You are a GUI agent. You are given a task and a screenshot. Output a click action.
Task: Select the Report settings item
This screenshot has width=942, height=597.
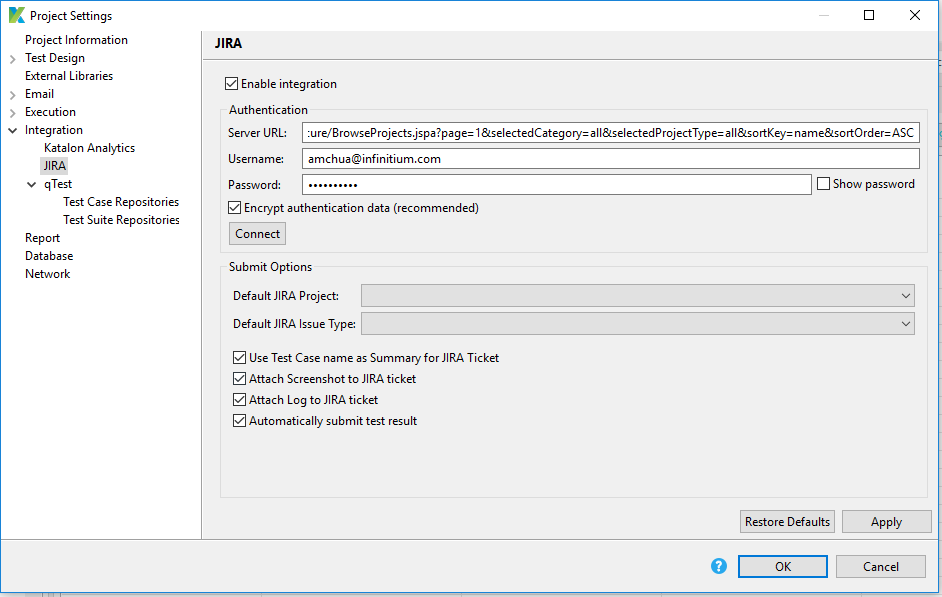pos(42,238)
